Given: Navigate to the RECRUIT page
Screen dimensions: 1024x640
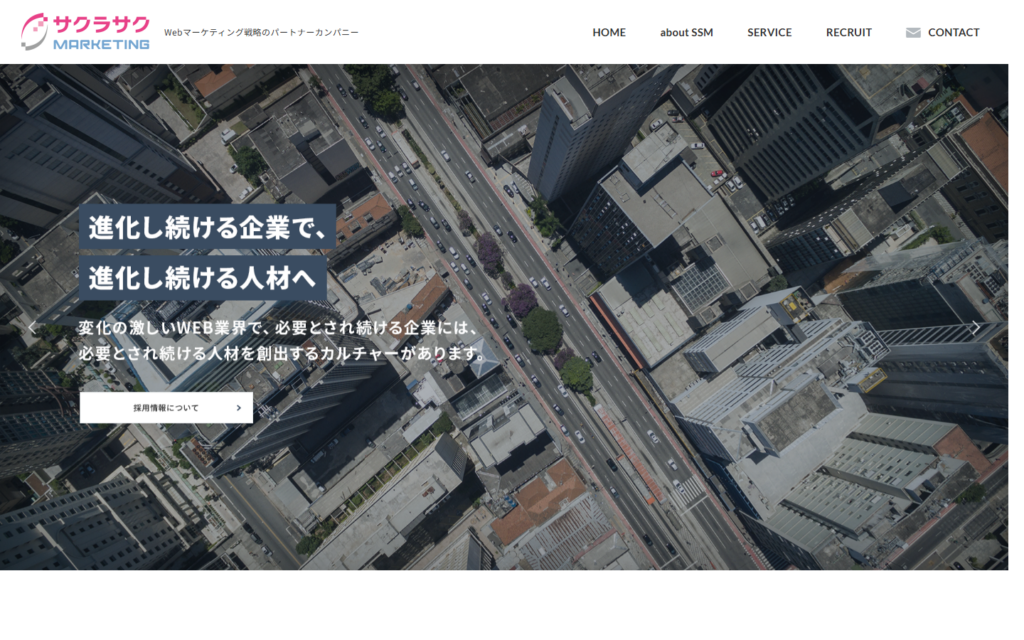Looking at the screenshot, I should click(x=848, y=33).
